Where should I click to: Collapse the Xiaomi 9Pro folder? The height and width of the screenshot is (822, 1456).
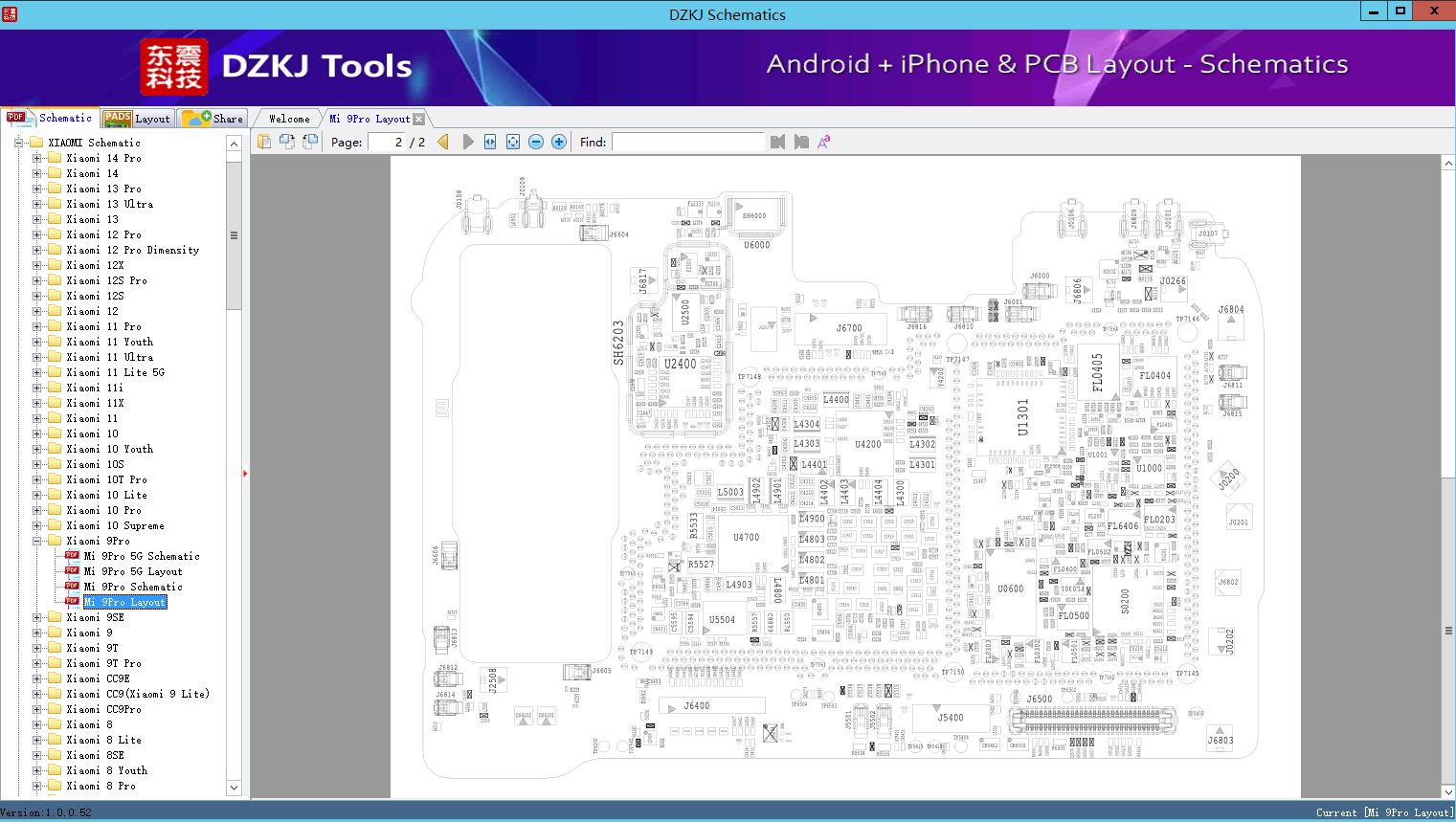(37, 541)
